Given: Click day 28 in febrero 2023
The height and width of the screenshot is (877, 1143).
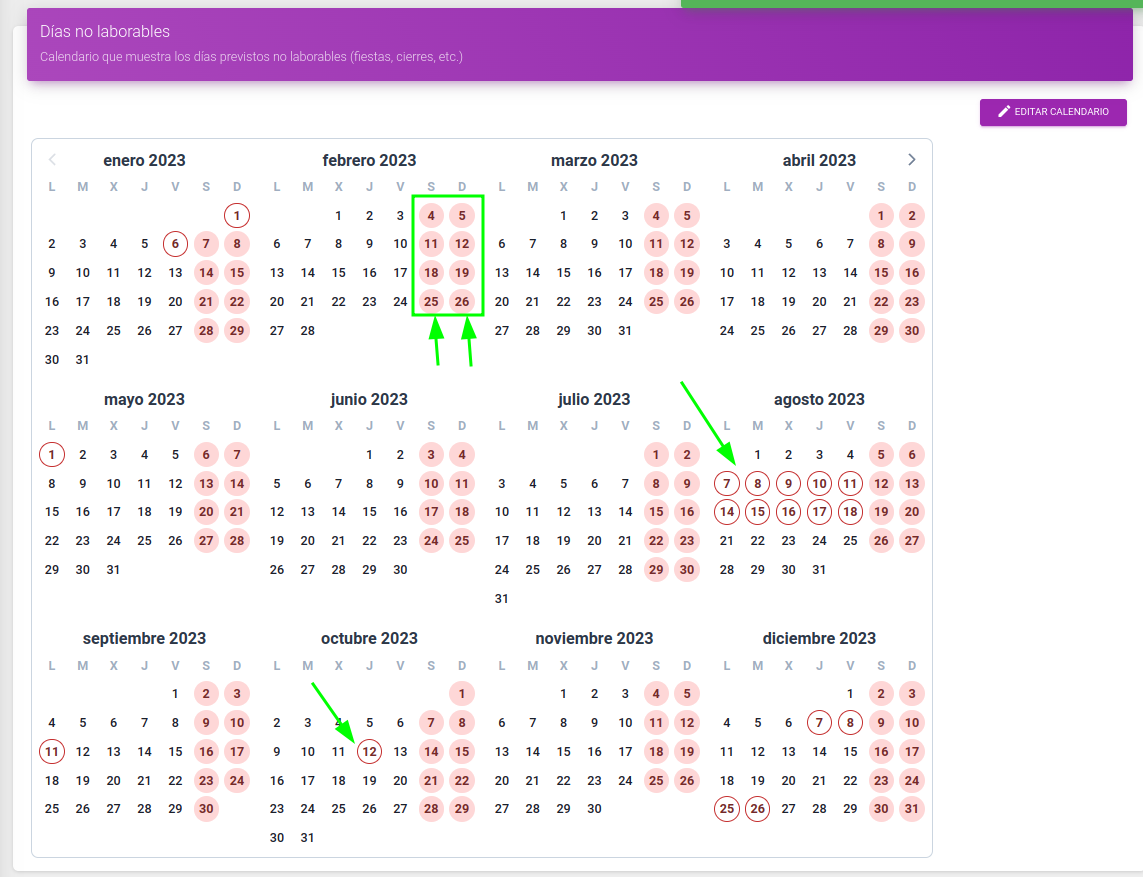Looking at the screenshot, I should tap(308, 331).
